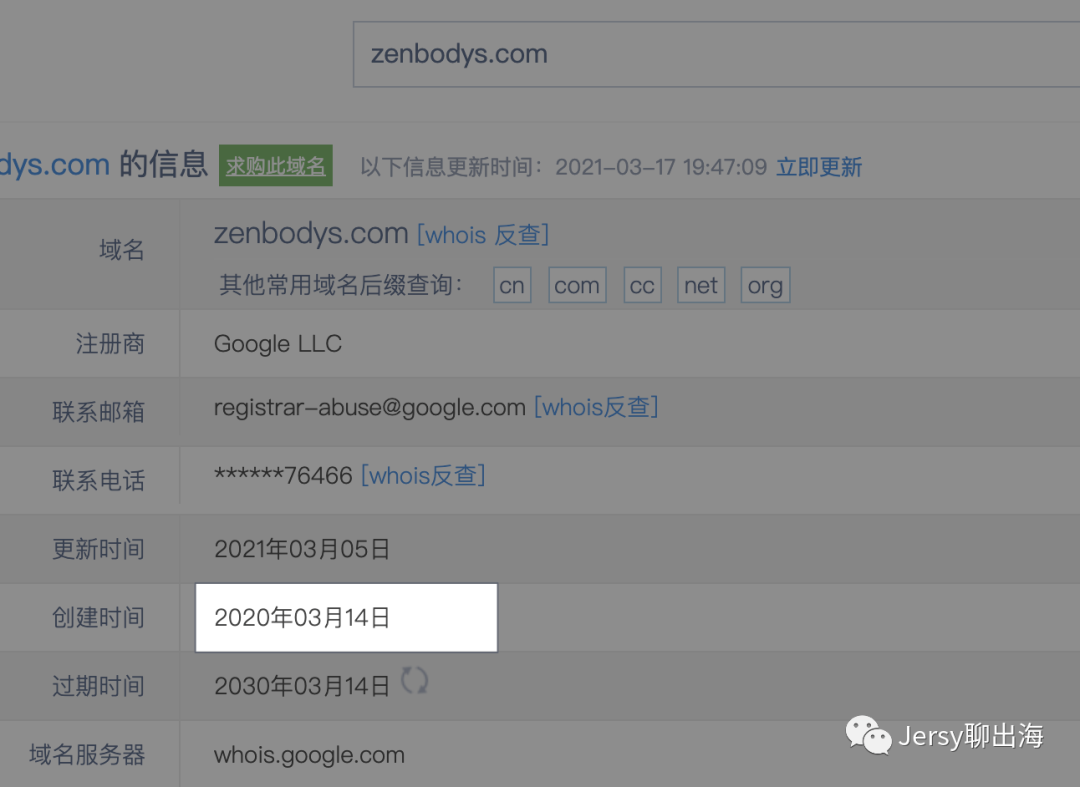Select the com domain suffix box
The height and width of the screenshot is (787, 1080).
pos(577,285)
